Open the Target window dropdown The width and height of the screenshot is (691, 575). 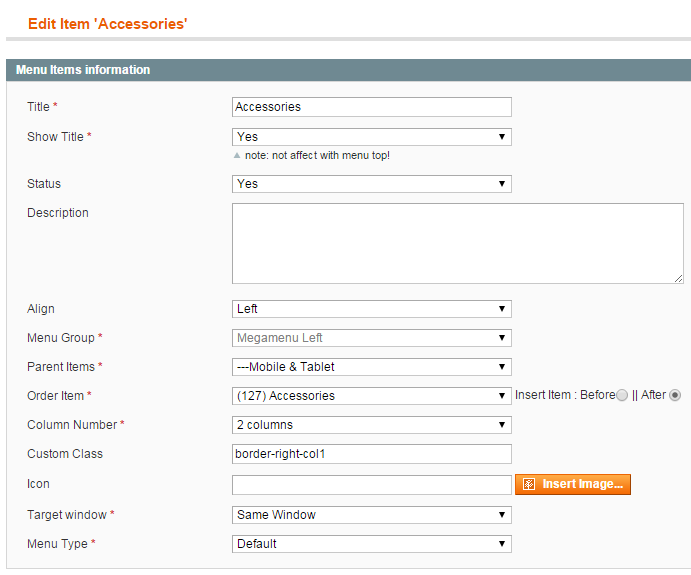click(x=372, y=515)
